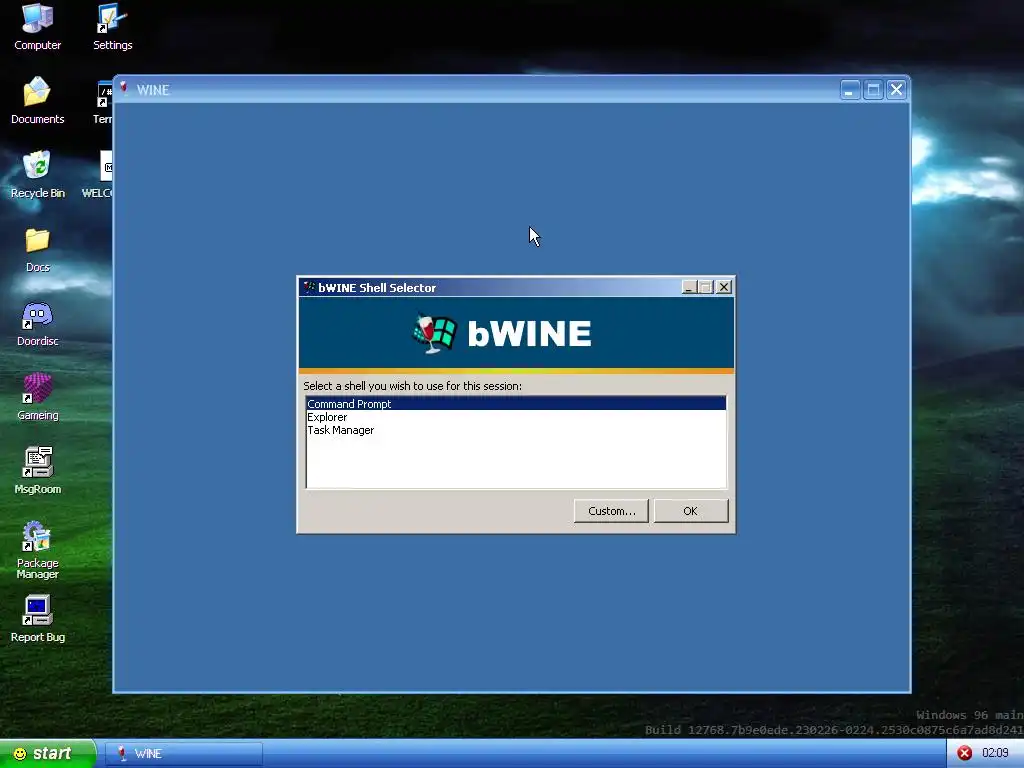
Task: Select Command Prompt in shell list
Action: [516, 404]
